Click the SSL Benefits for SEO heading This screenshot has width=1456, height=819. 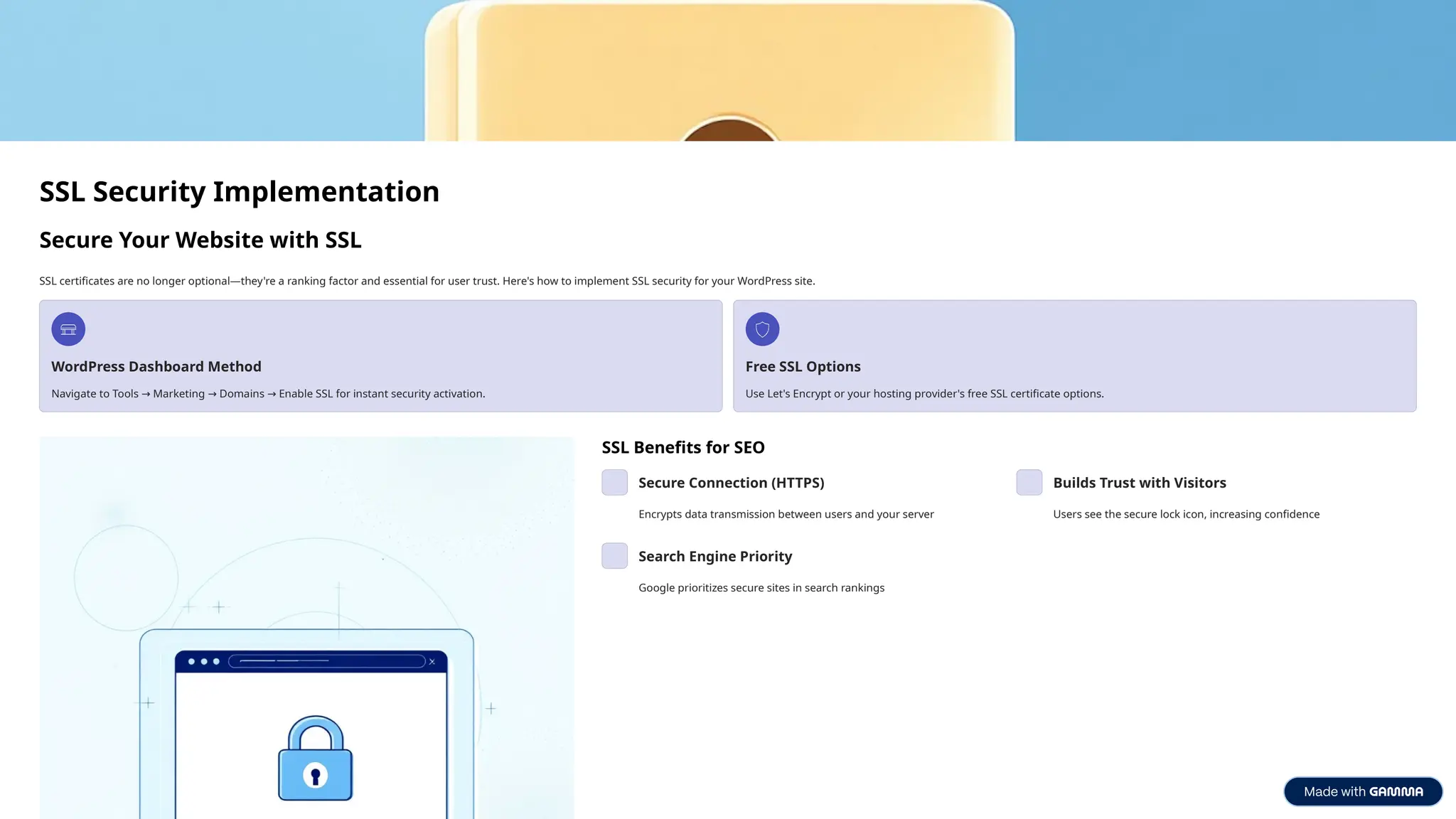[x=682, y=447]
